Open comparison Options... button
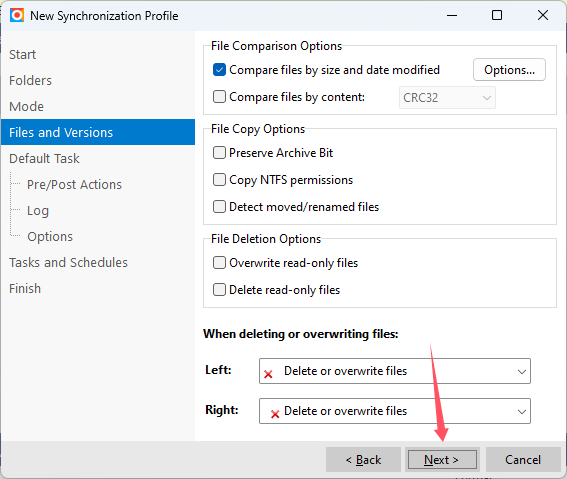 [x=509, y=69]
